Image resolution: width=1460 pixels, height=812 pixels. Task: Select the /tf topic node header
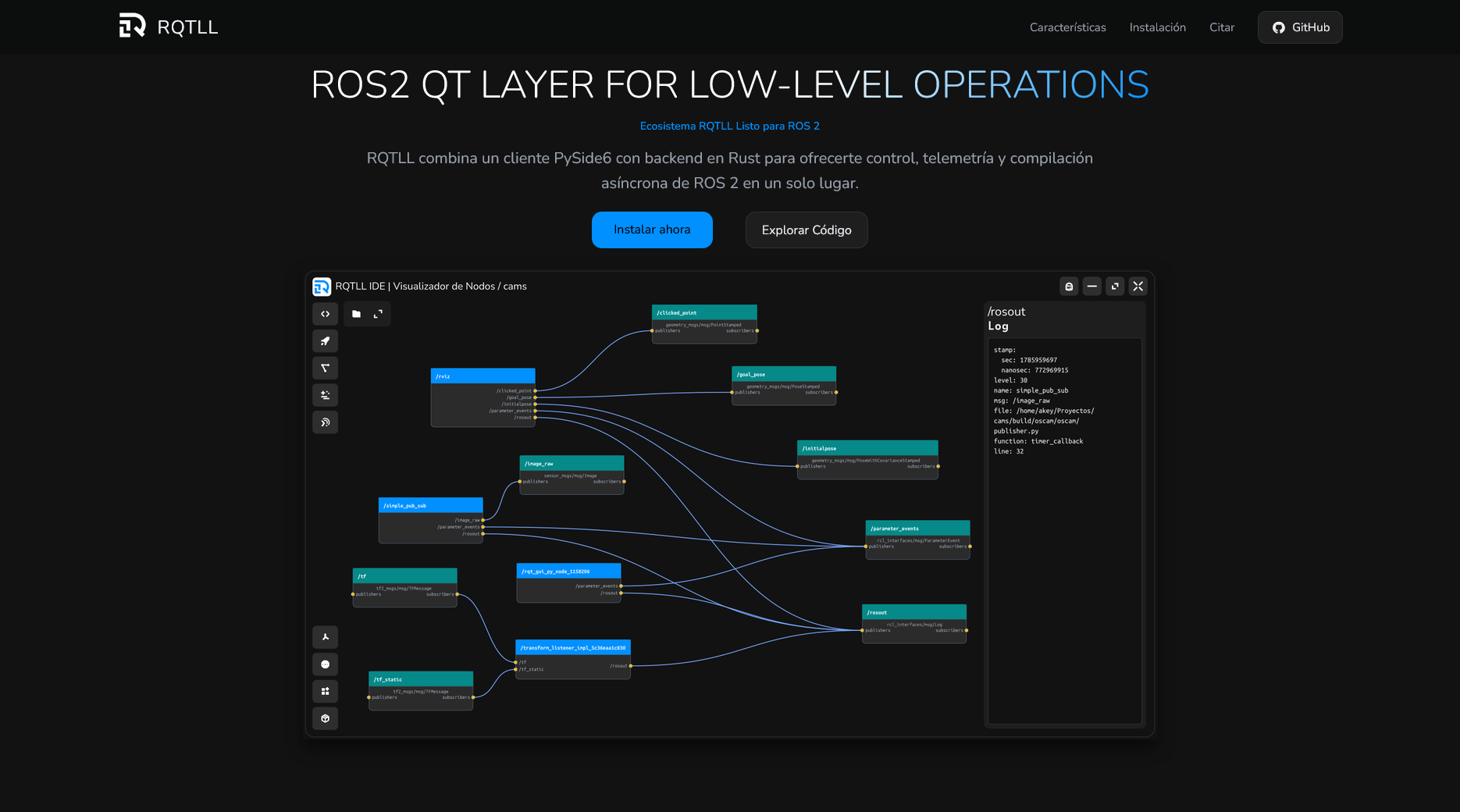404,576
